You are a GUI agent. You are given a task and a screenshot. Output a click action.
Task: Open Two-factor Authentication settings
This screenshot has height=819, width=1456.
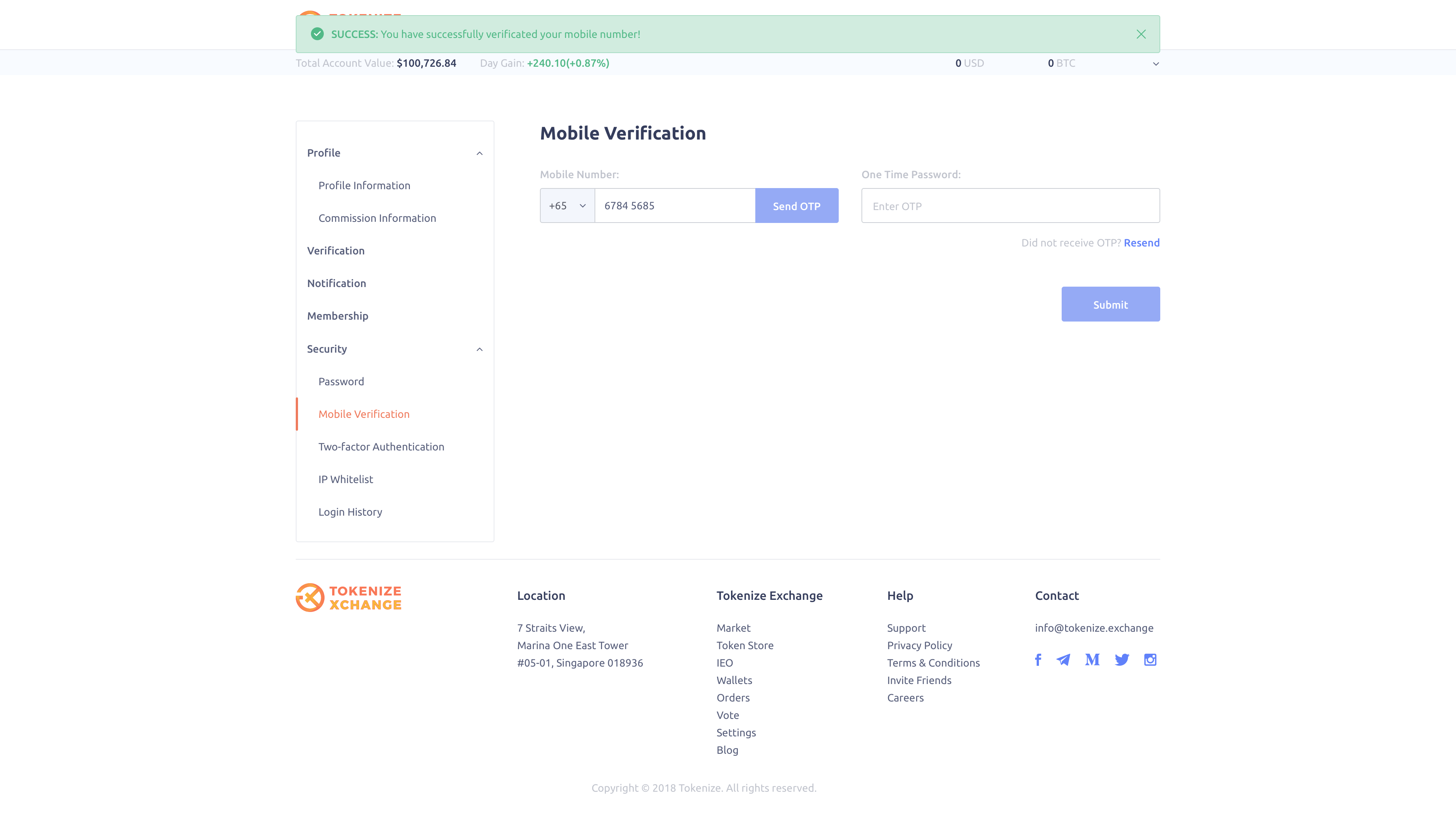click(x=381, y=447)
